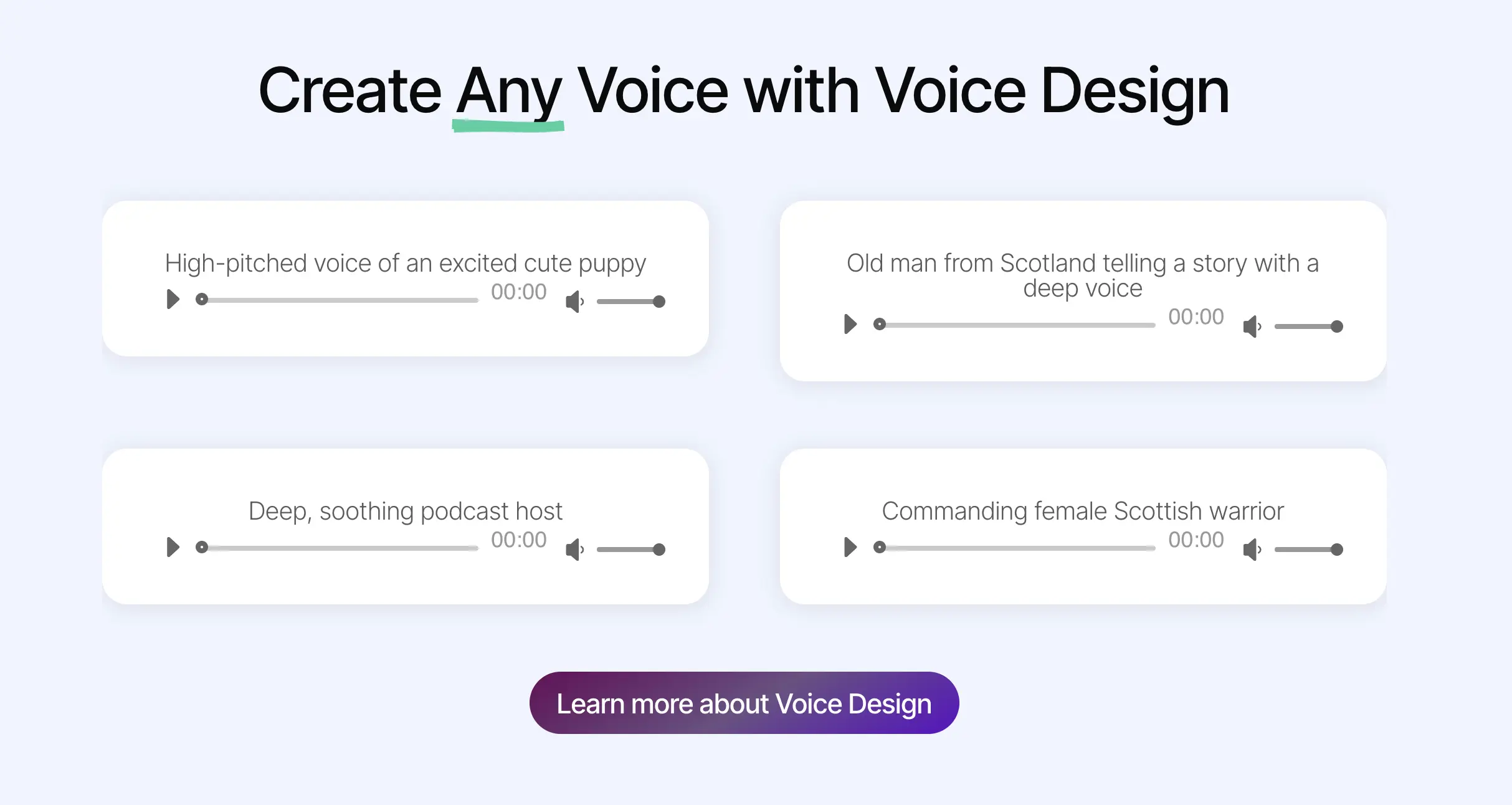Click the speaker icon on the podcast player
1512x805 pixels.
(x=574, y=549)
